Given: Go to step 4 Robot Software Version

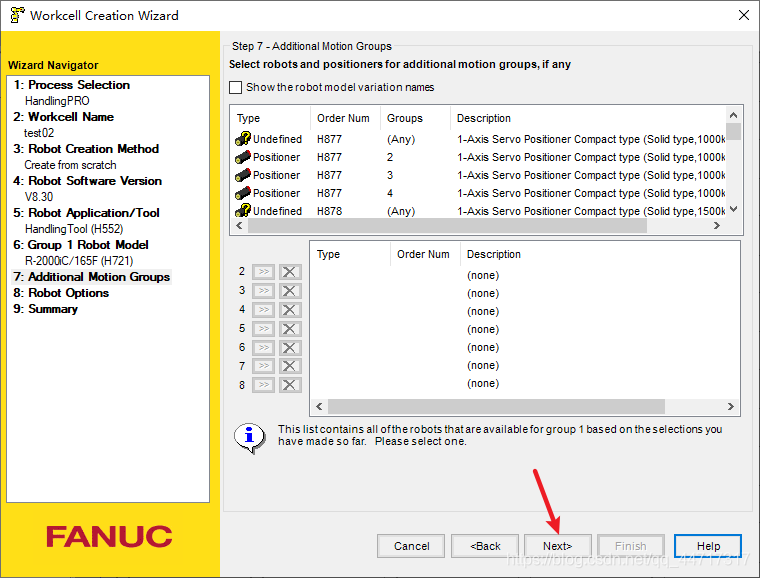Looking at the screenshot, I should [x=88, y=181].
